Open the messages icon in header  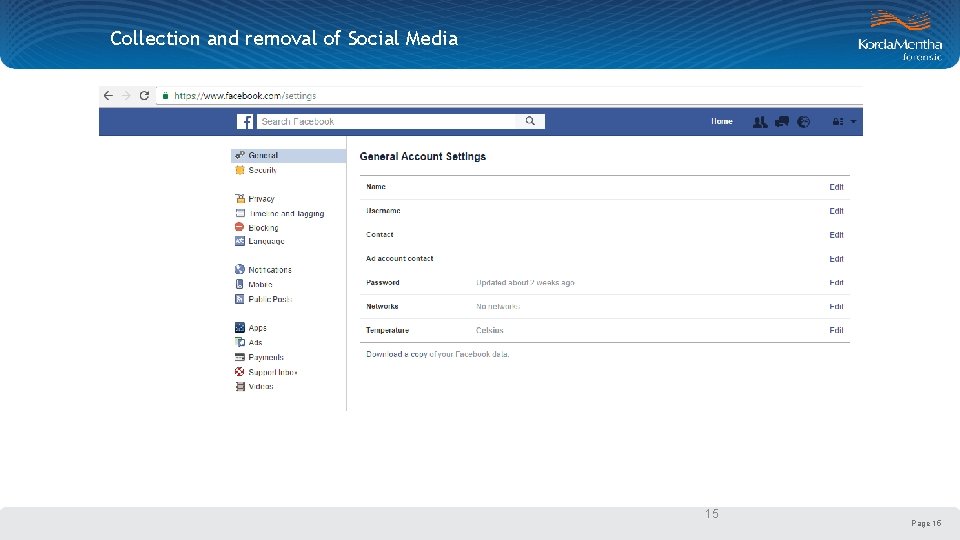pyautogui.click(x=782, y=122)
